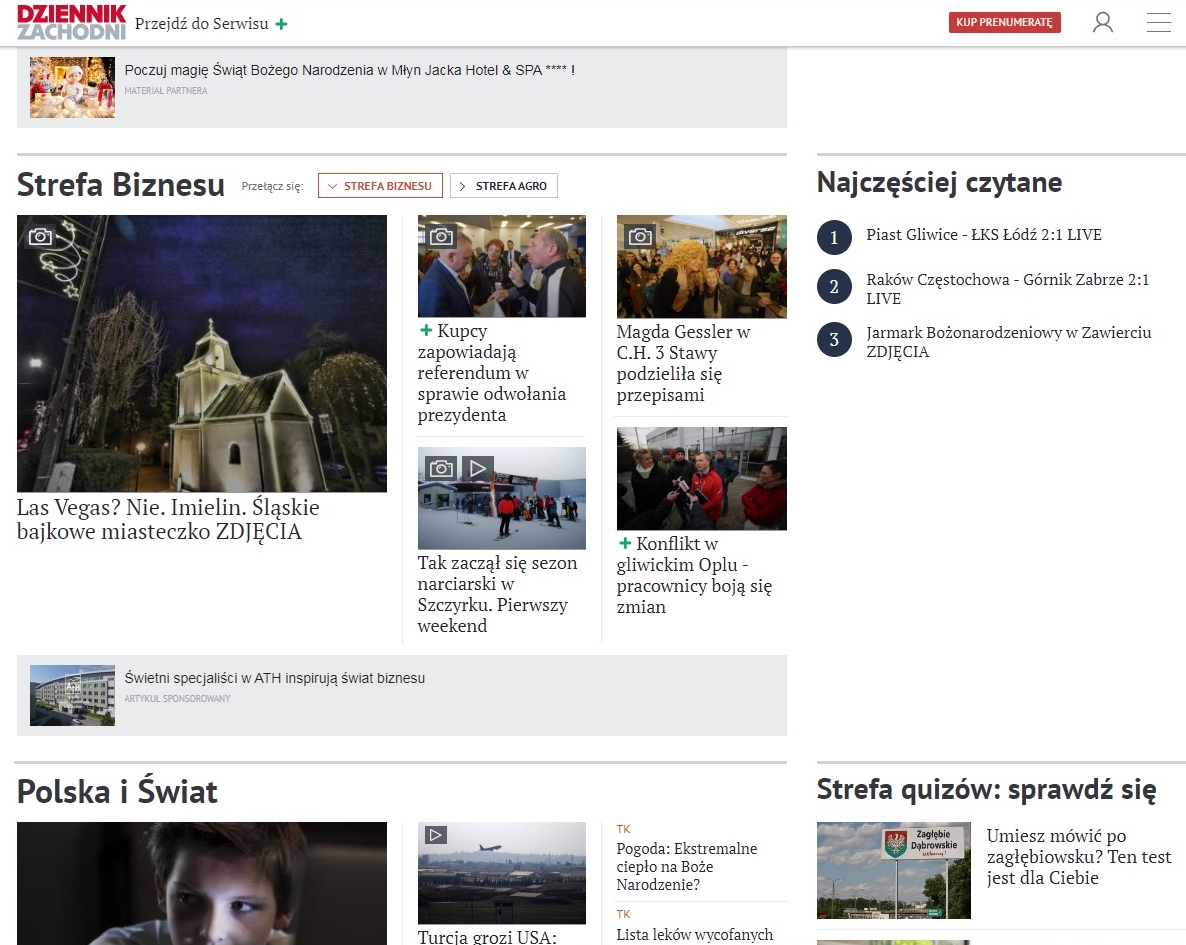The image size is (1186, 945).
Task: Select the Strefa Biznesu tab
Action: pos(380,186)
